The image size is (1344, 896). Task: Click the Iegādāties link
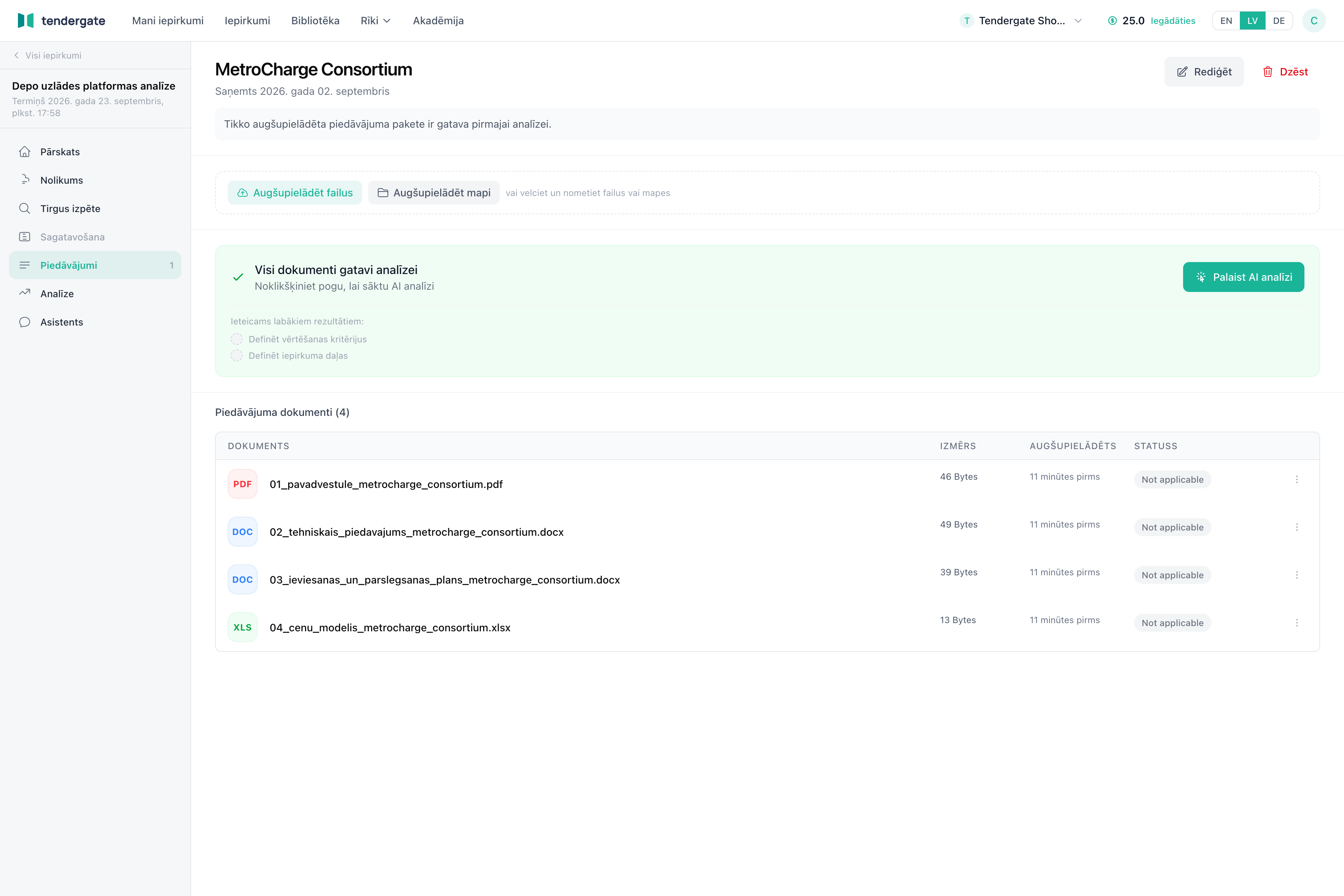pyautogui.click(x=1173, y=21)
